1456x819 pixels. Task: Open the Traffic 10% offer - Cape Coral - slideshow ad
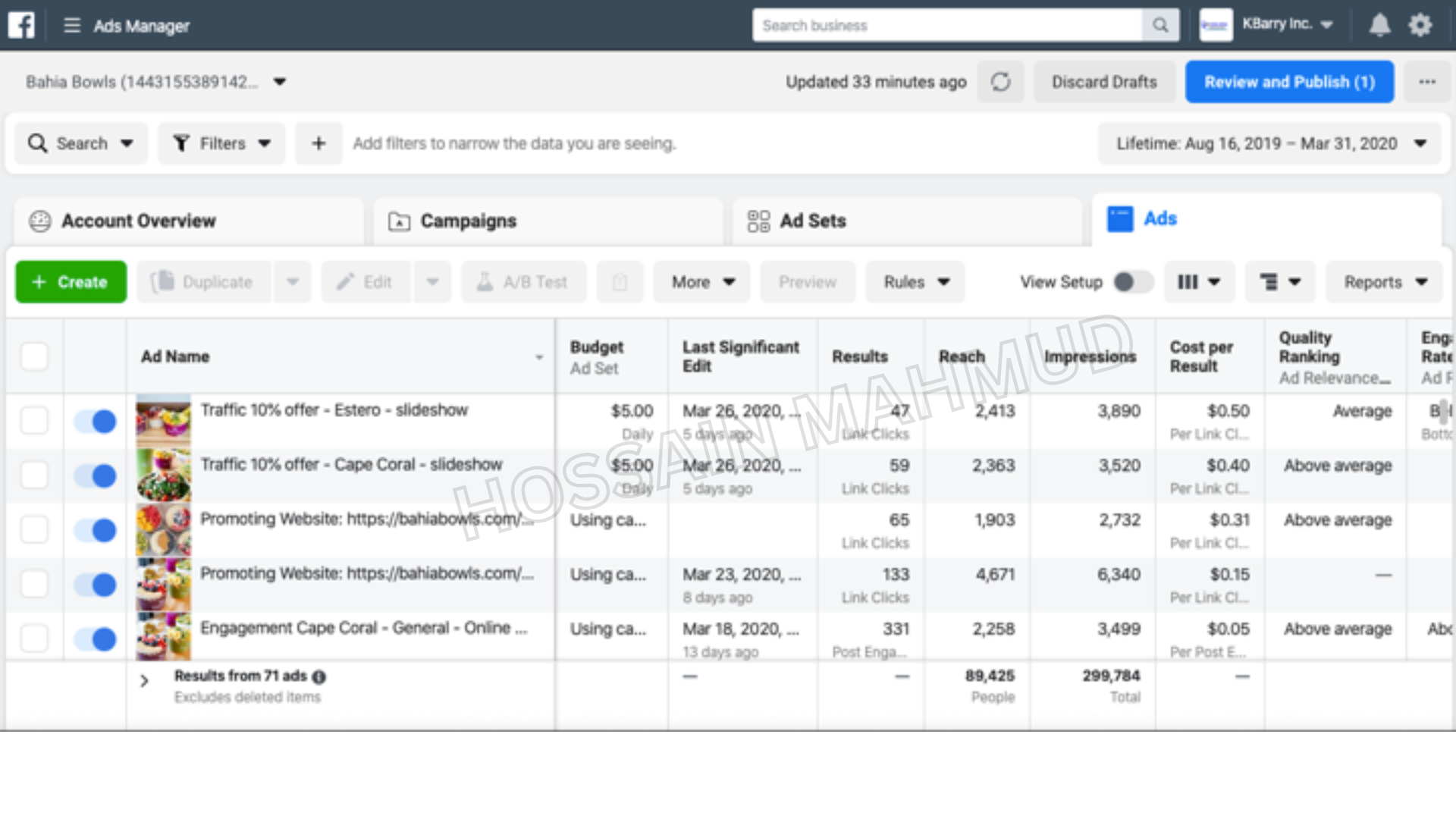(351, 464)
